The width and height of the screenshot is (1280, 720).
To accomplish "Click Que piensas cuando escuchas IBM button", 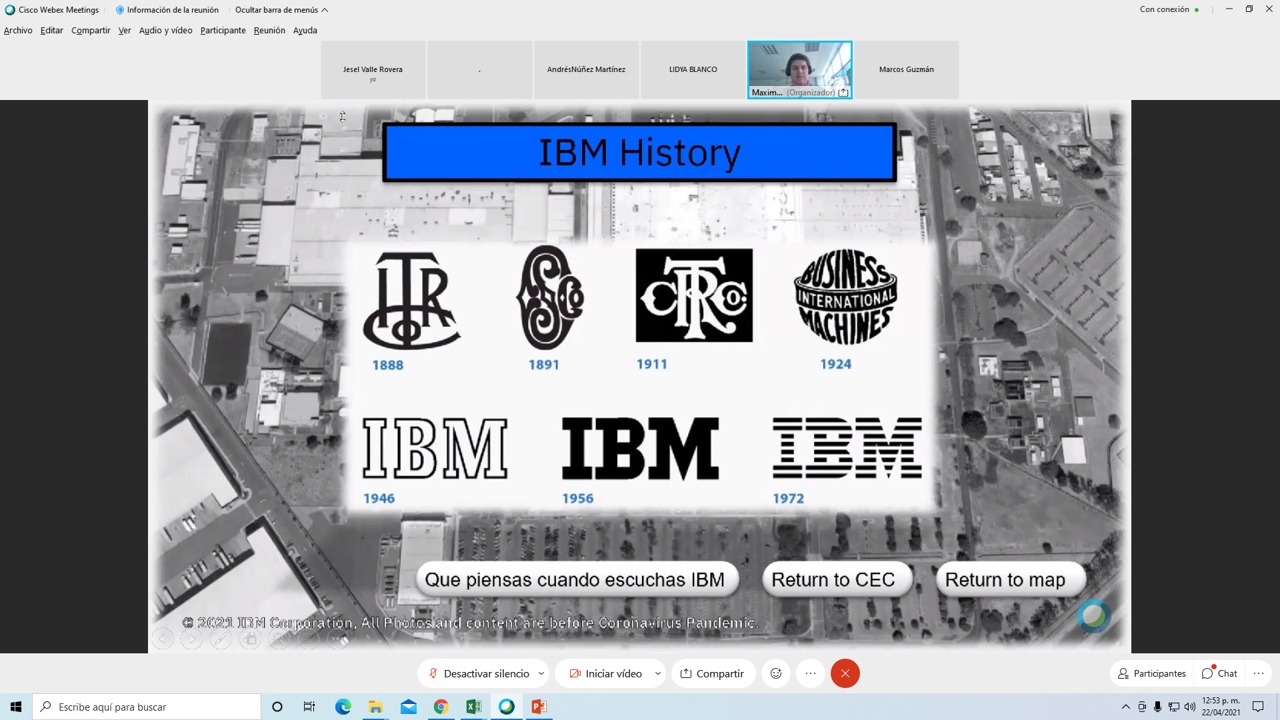I will pyautogui.click(x=575, y=580).
